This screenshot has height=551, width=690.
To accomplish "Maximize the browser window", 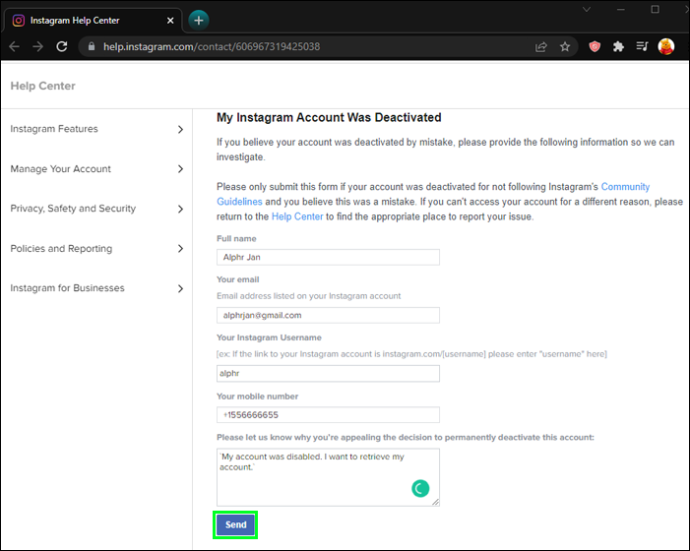I will point(655,9).
